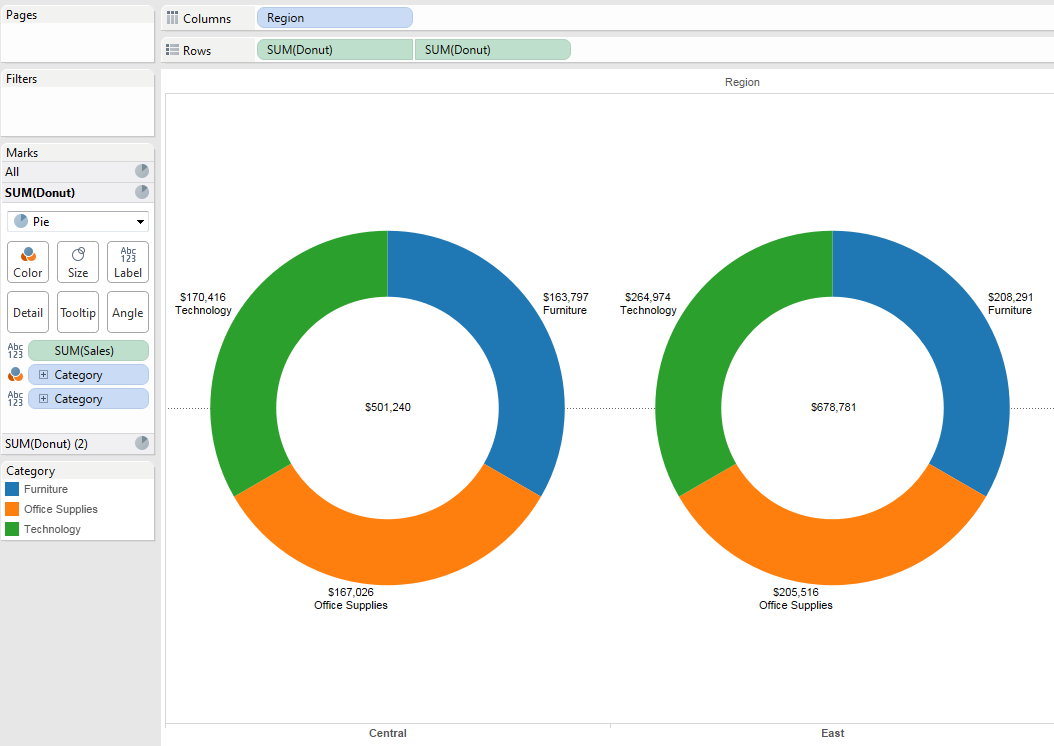Viewport: 1054px width, 746px height.
Task: Select the Size button on the Marks card
Action: [77, 262]
